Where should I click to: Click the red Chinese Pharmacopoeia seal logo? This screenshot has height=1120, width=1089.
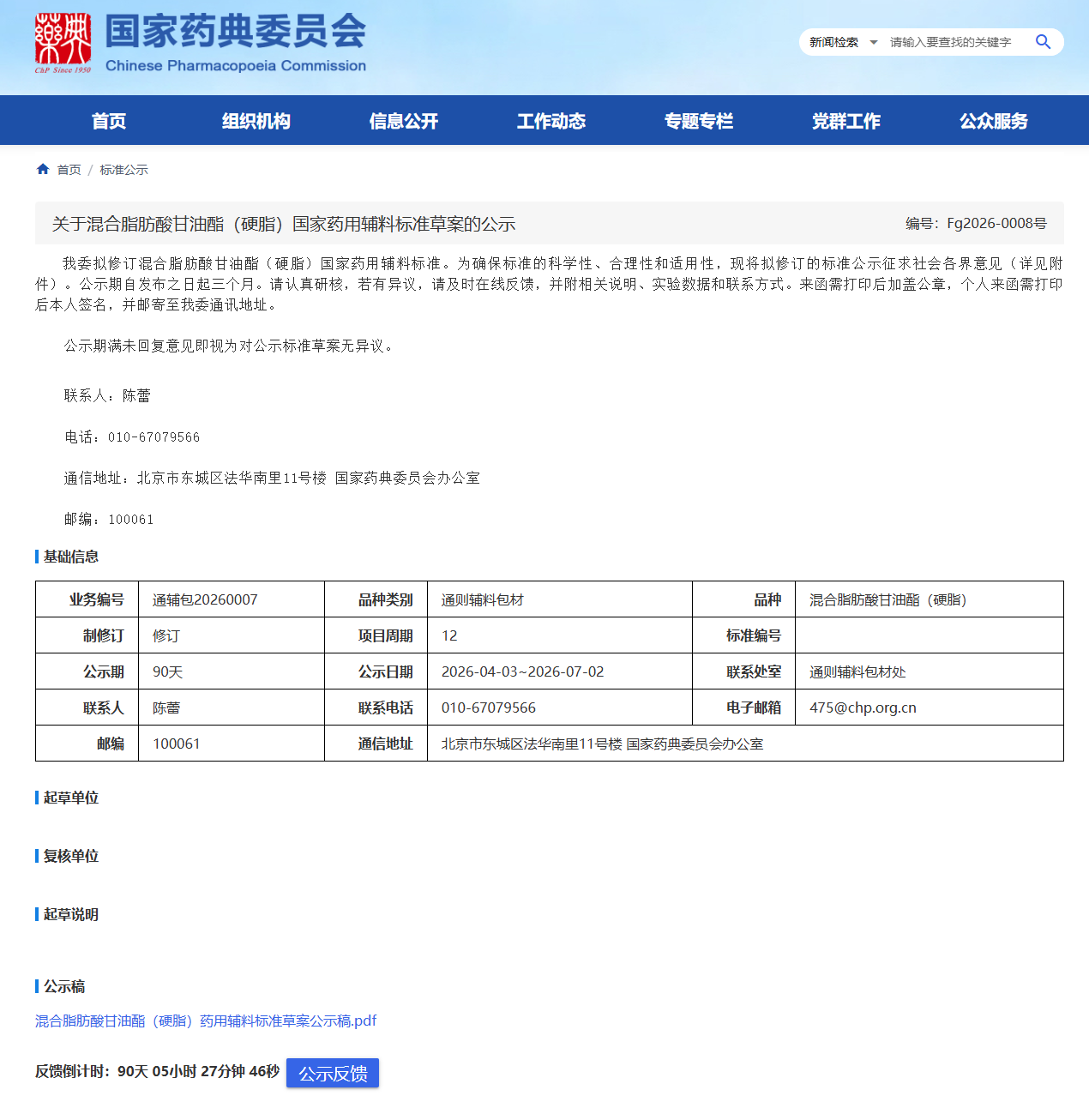(63, 42)
